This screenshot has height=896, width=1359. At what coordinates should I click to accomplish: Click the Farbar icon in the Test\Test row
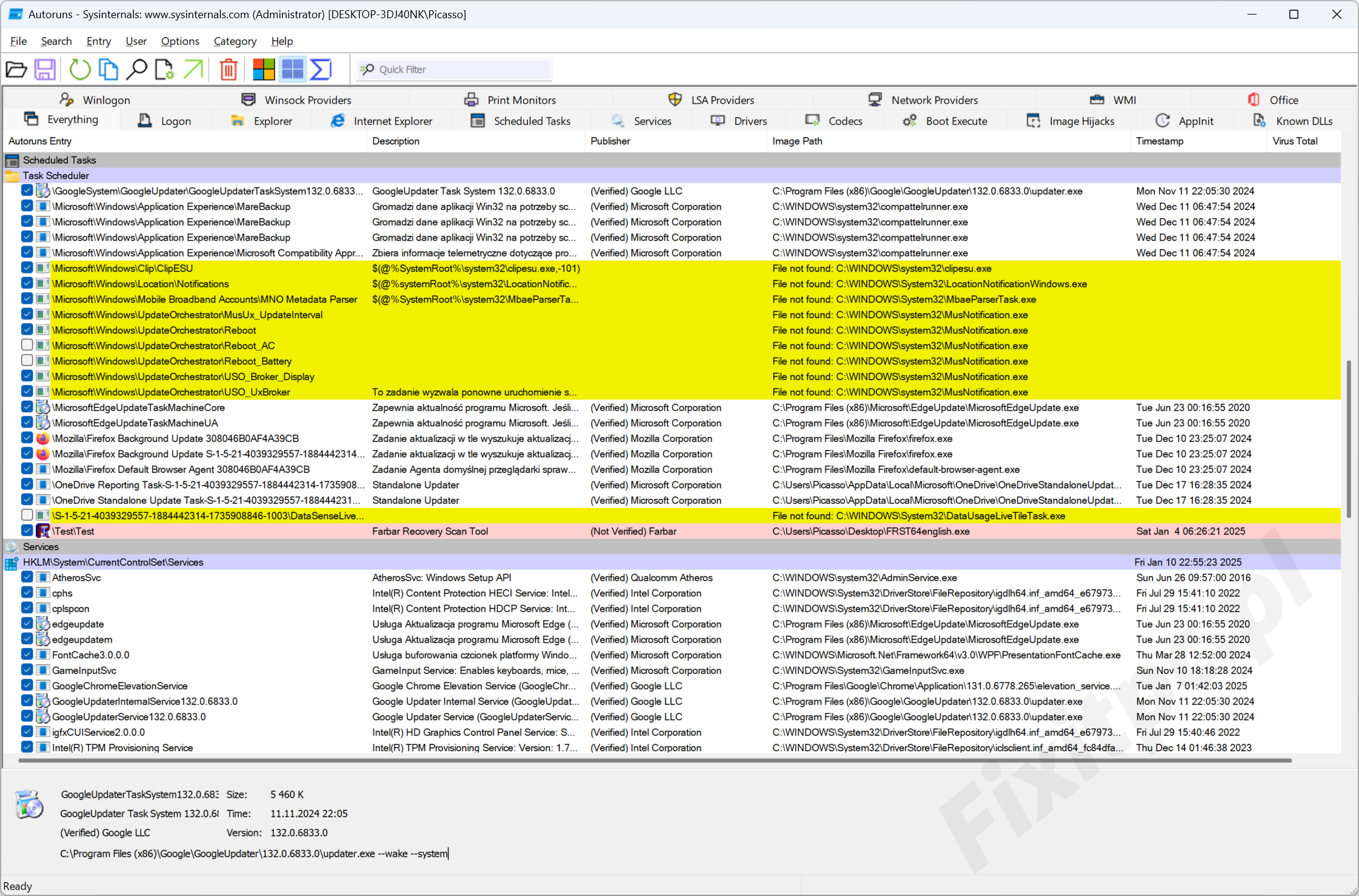click(x=42, y=531)
